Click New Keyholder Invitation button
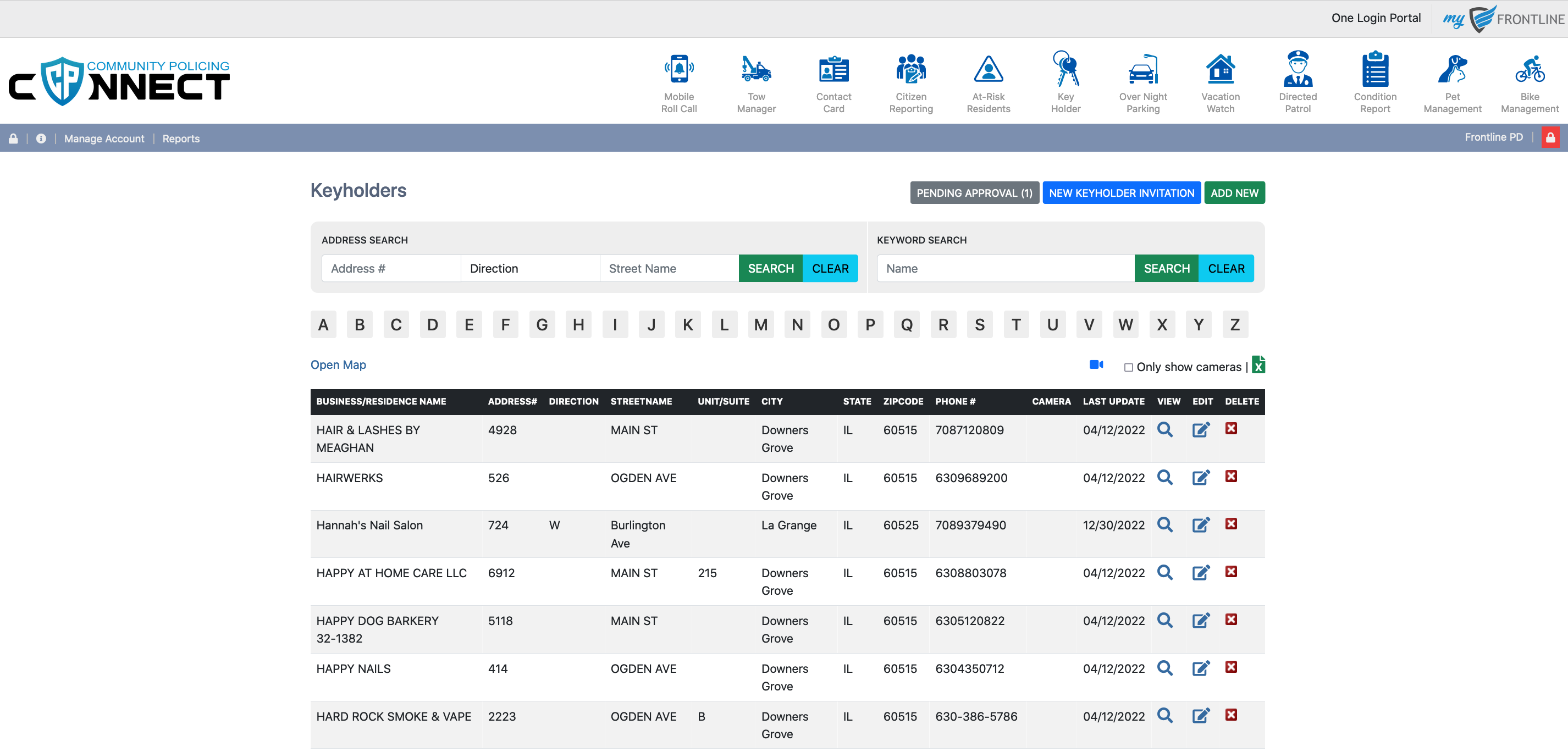The image size is (1568, 752). pos(1121,193)
